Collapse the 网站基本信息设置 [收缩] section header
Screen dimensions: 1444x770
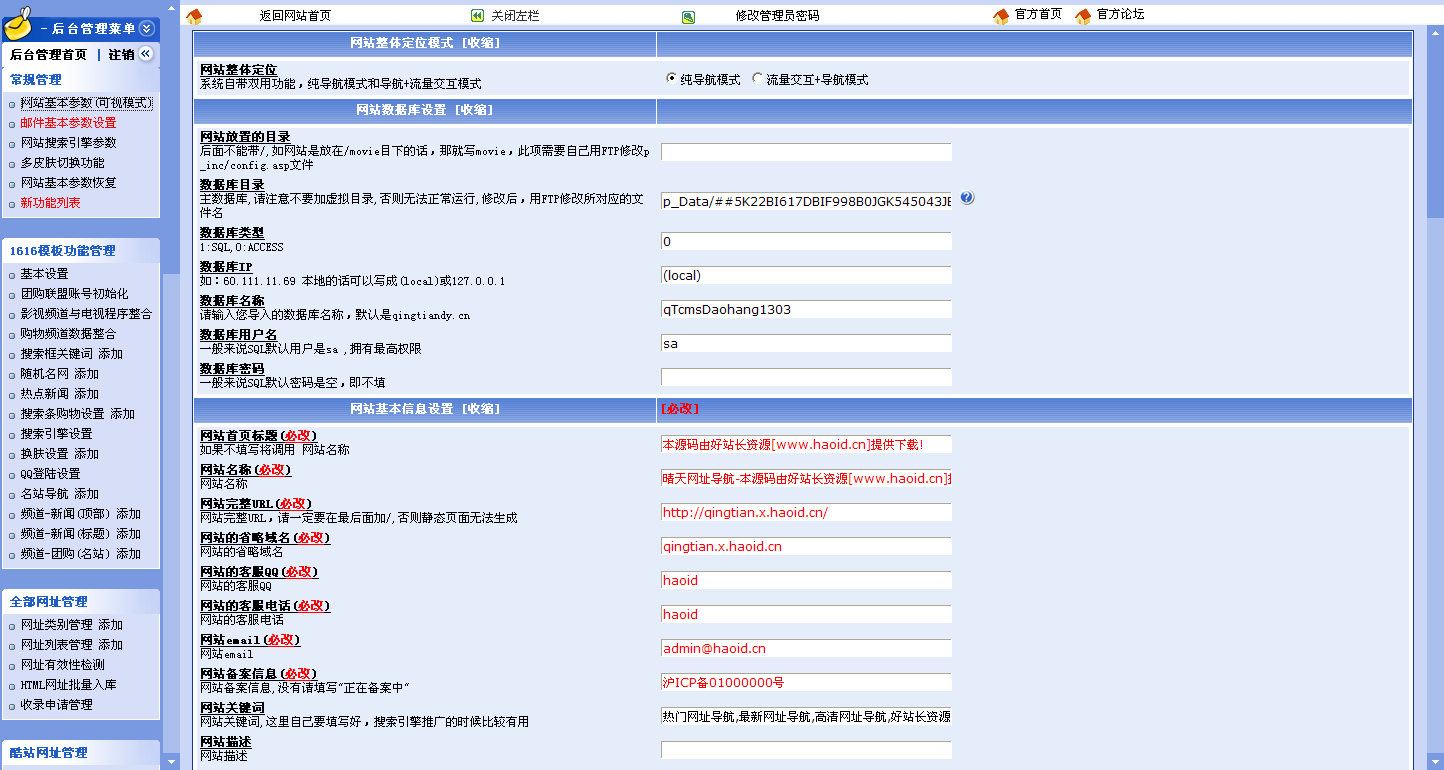click(425, 409)
